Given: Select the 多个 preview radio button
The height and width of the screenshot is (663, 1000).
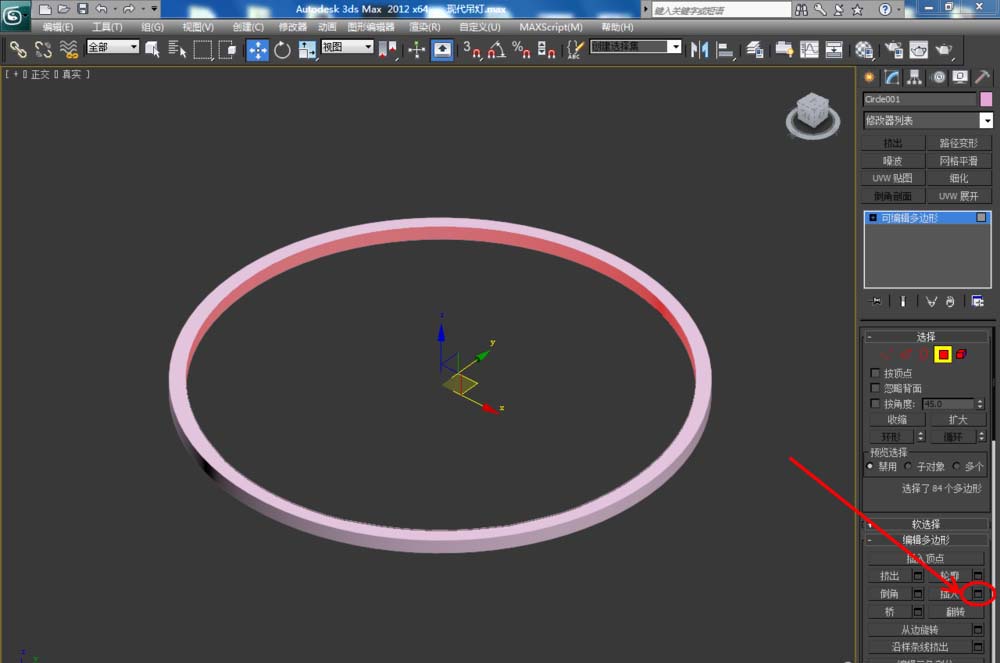Looking at the screenshot, I should (x=956, y=467).
